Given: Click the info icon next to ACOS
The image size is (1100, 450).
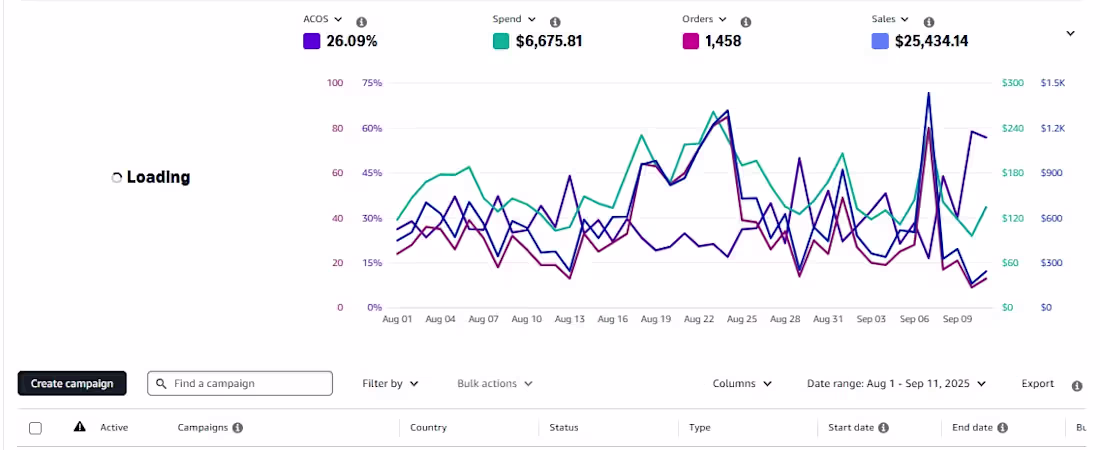Looking at the screenshot, I should (361, 22).
